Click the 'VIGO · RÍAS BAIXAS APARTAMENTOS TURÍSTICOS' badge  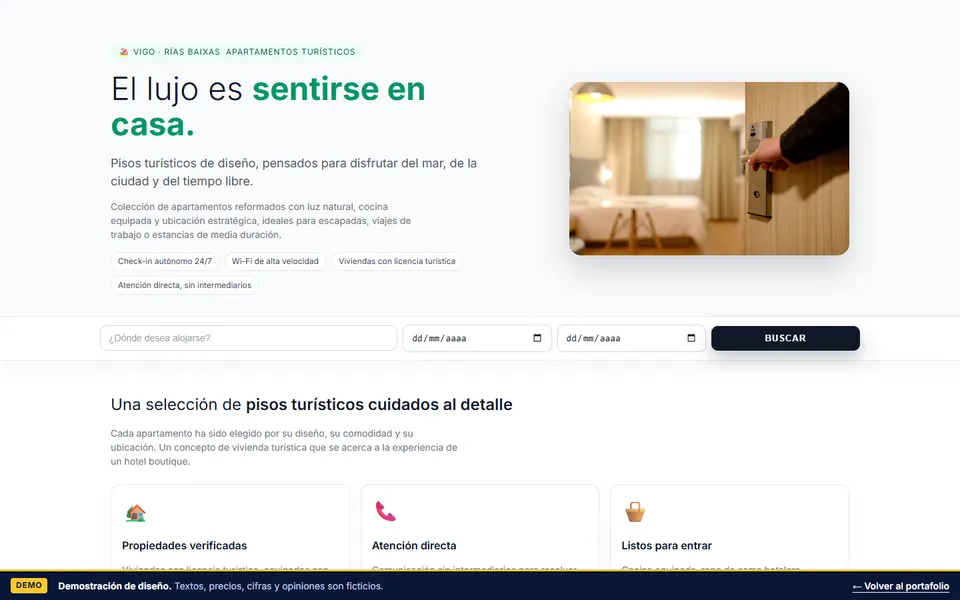pos(238,52)
